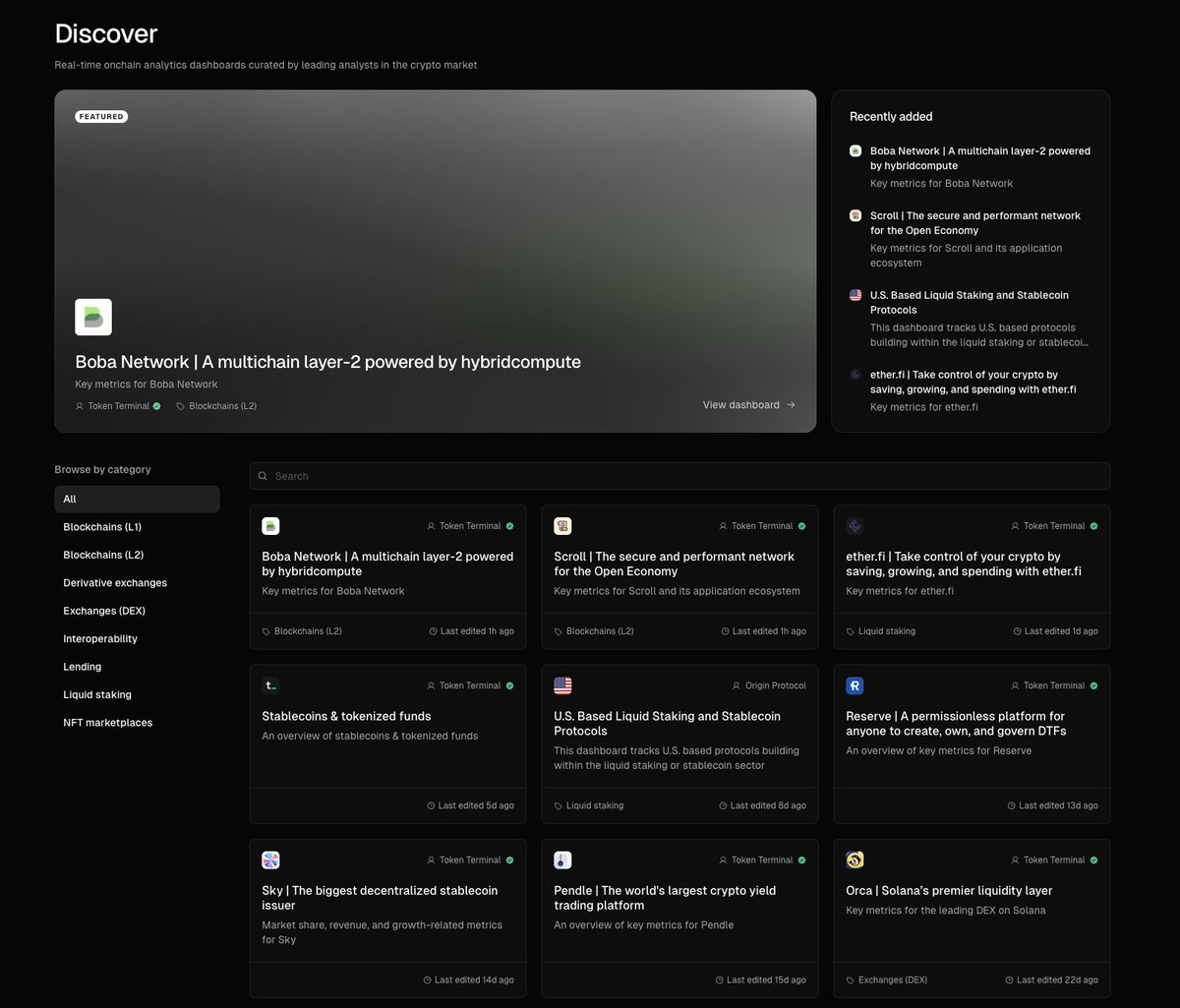Click the verified checkmark on the Boba Network card

click(x=509, y=526)
